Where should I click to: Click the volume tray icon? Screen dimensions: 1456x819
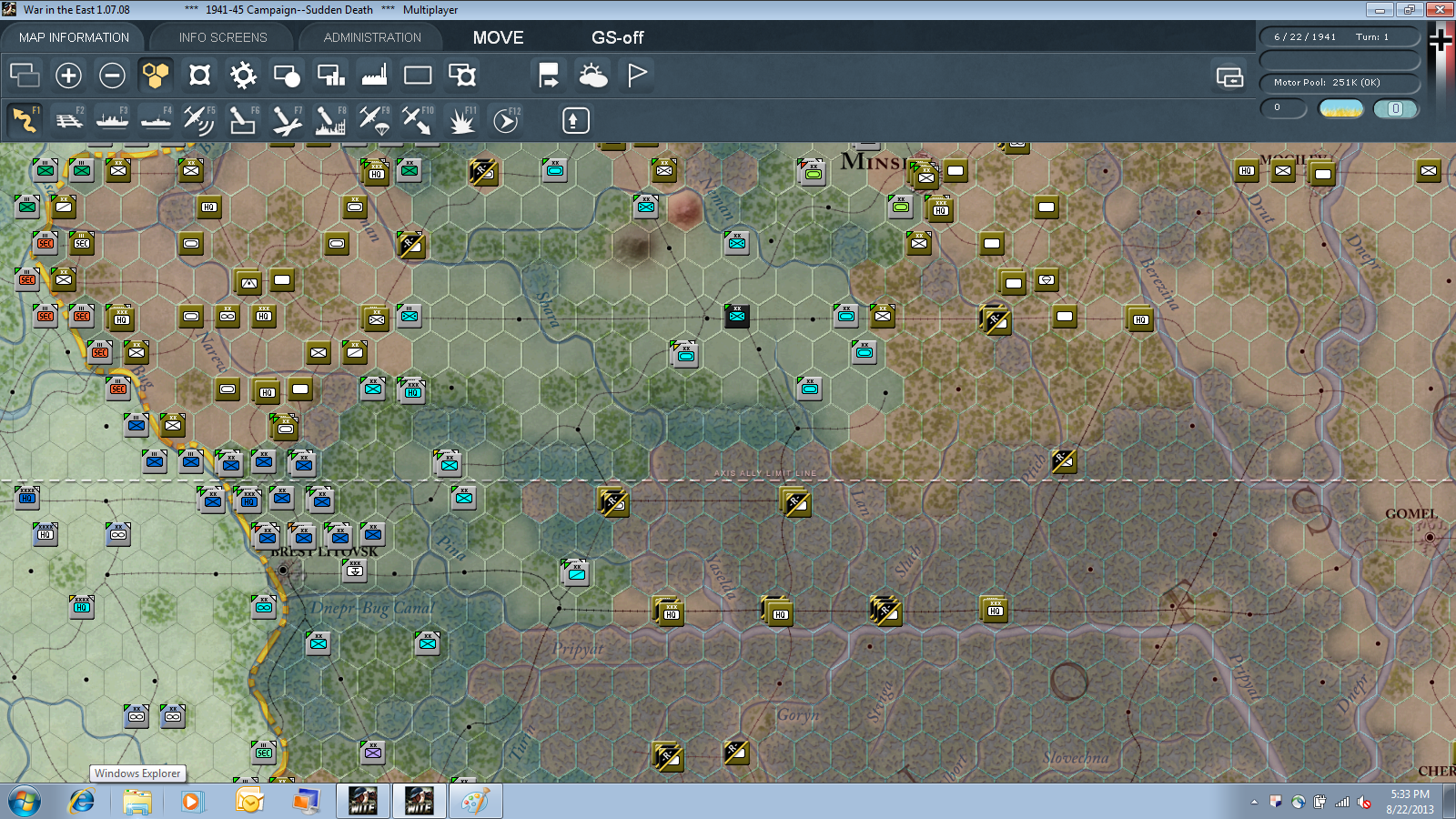[1364, 802]
